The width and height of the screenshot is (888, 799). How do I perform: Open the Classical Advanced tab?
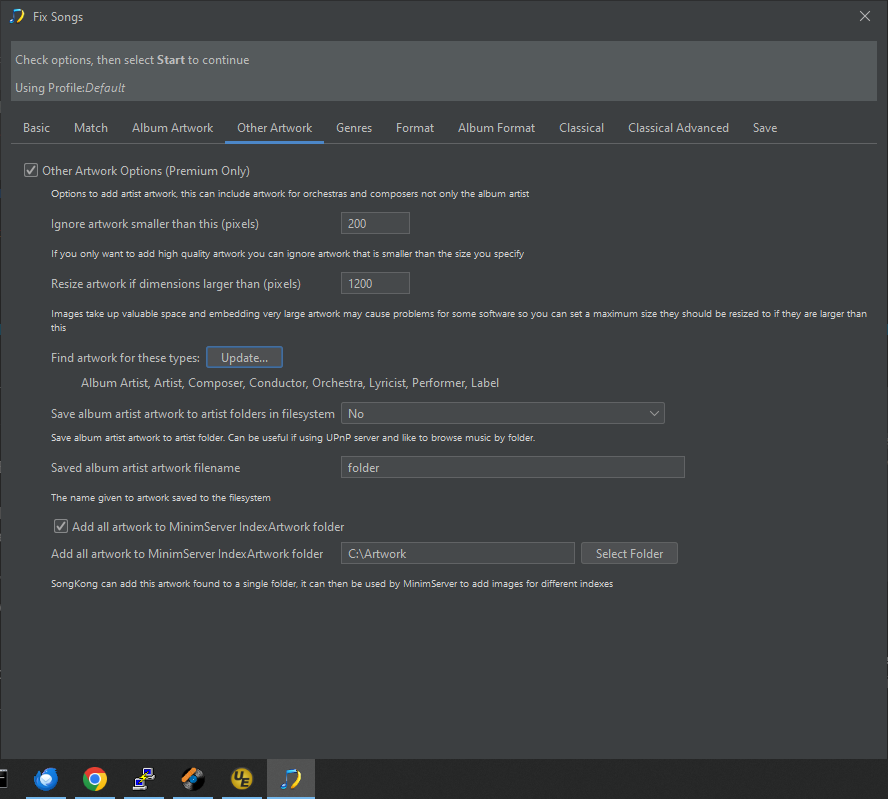(x=678, y=128)
